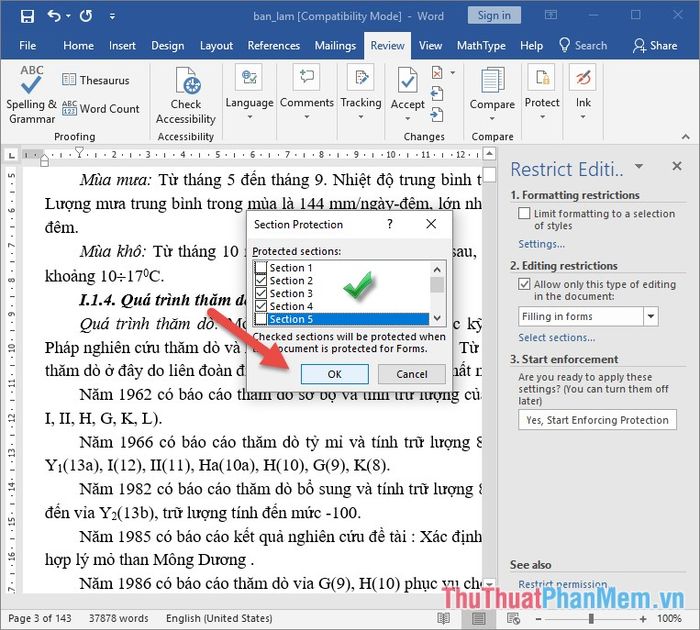The image size is (700, 630).
Task: Open the Ink tools
Action: [583, 93]
